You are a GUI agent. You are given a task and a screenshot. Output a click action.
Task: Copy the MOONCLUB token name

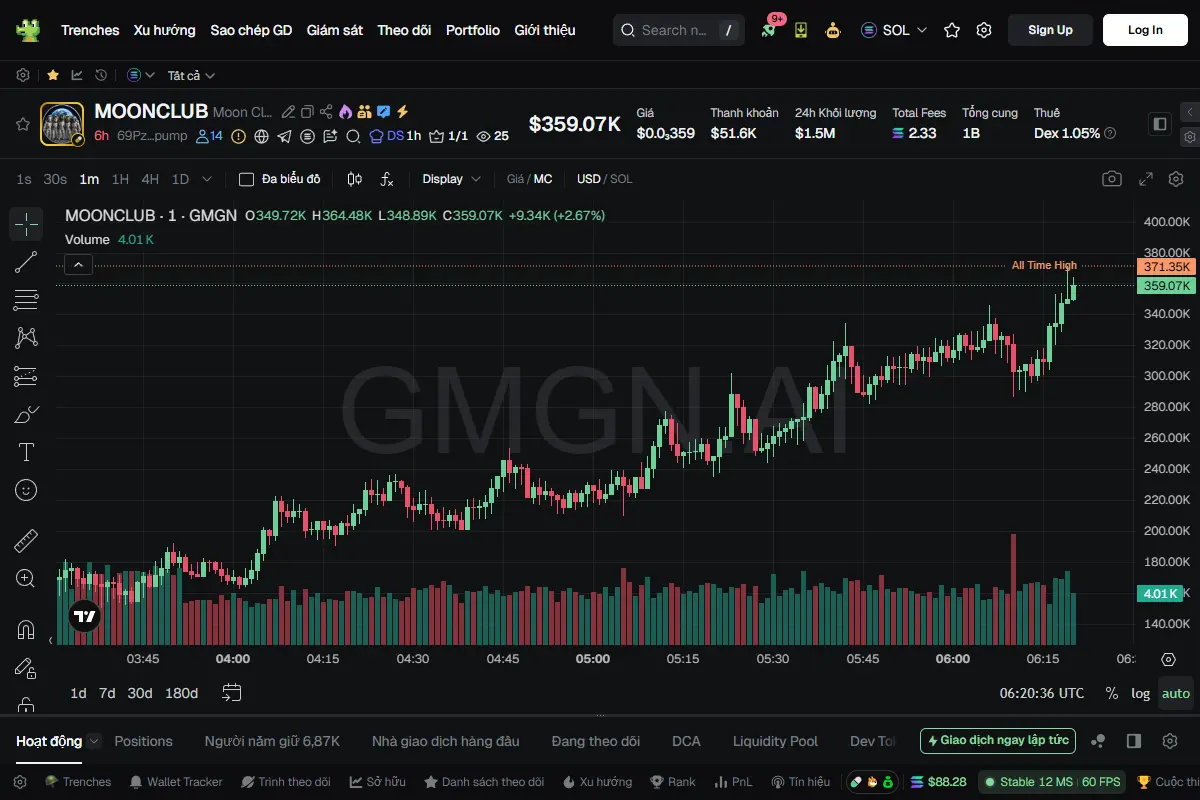coord(307,112)
